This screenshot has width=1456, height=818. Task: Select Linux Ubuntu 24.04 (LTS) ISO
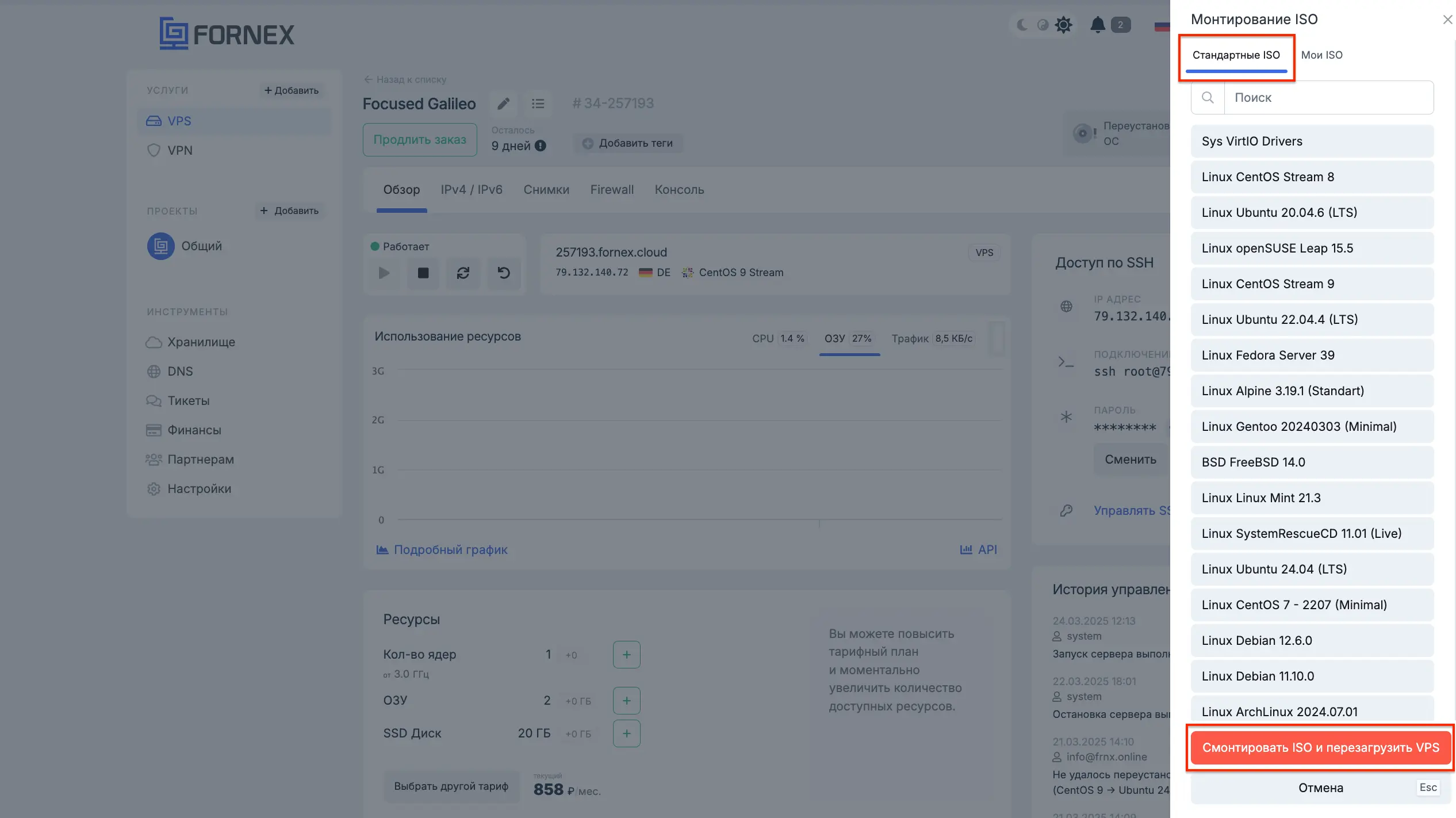tap(1312, 569)
